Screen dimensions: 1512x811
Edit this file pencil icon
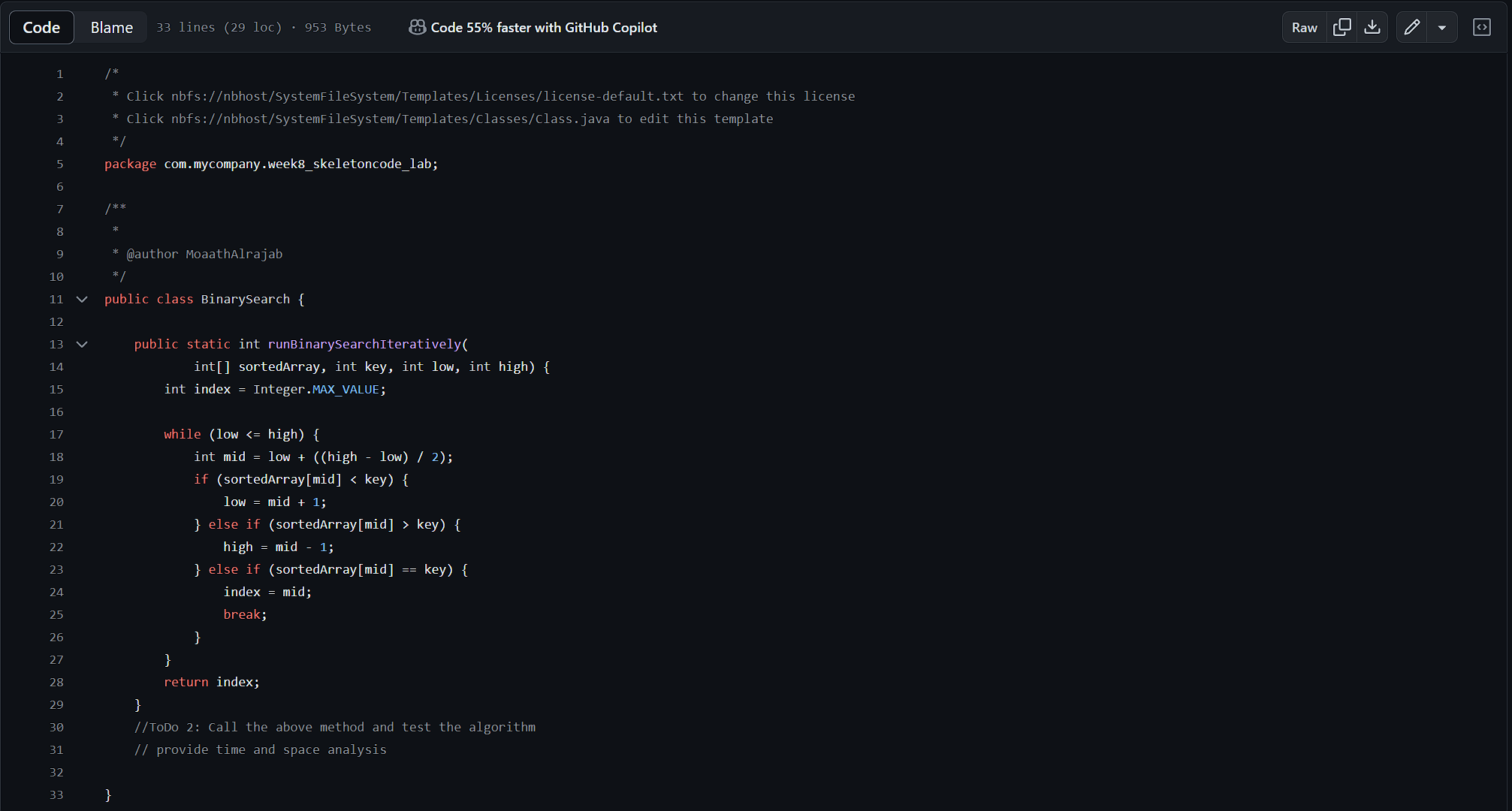point(1411,28)
